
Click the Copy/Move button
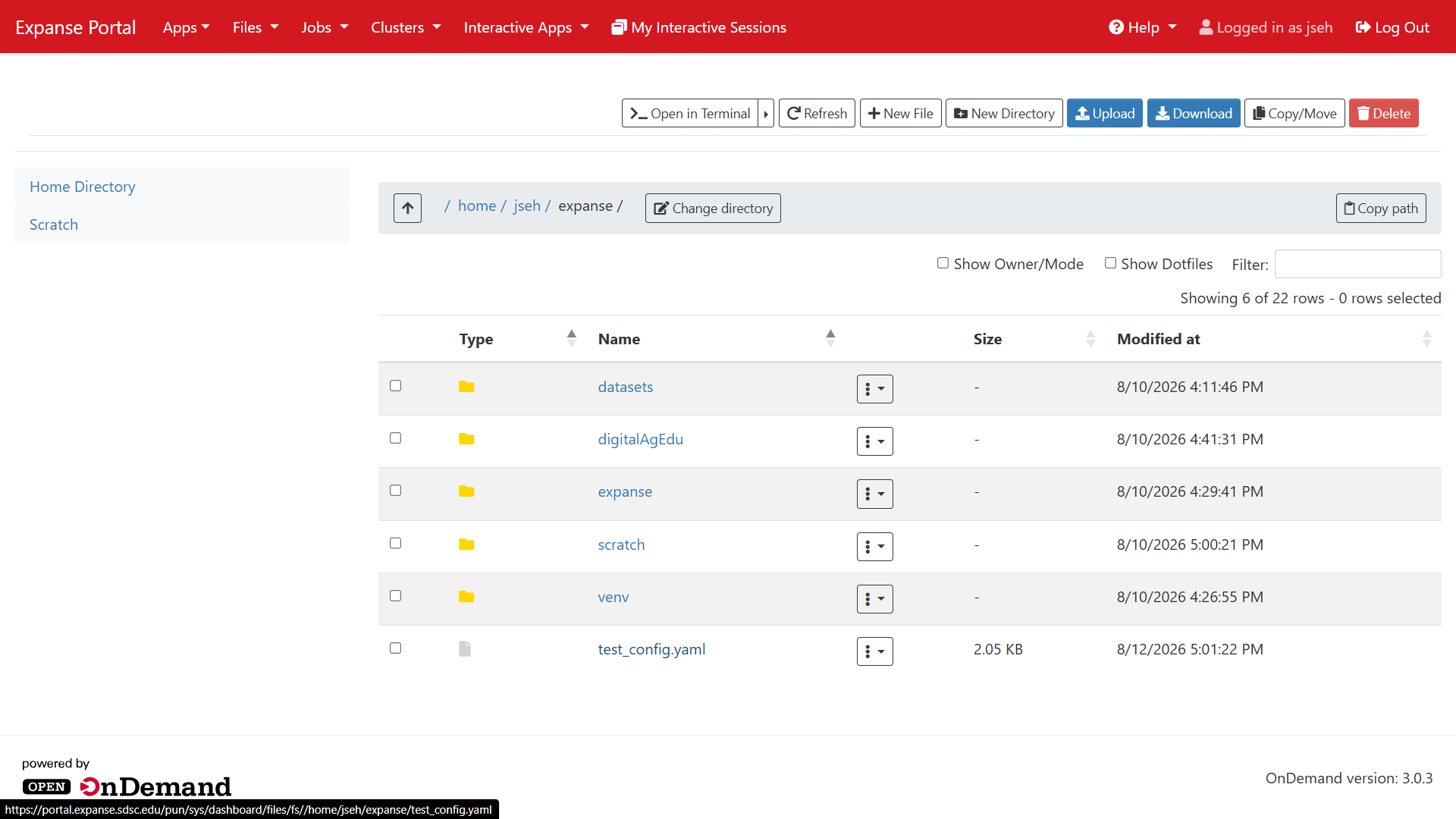pyautogui.click(x=1294, y=113)
